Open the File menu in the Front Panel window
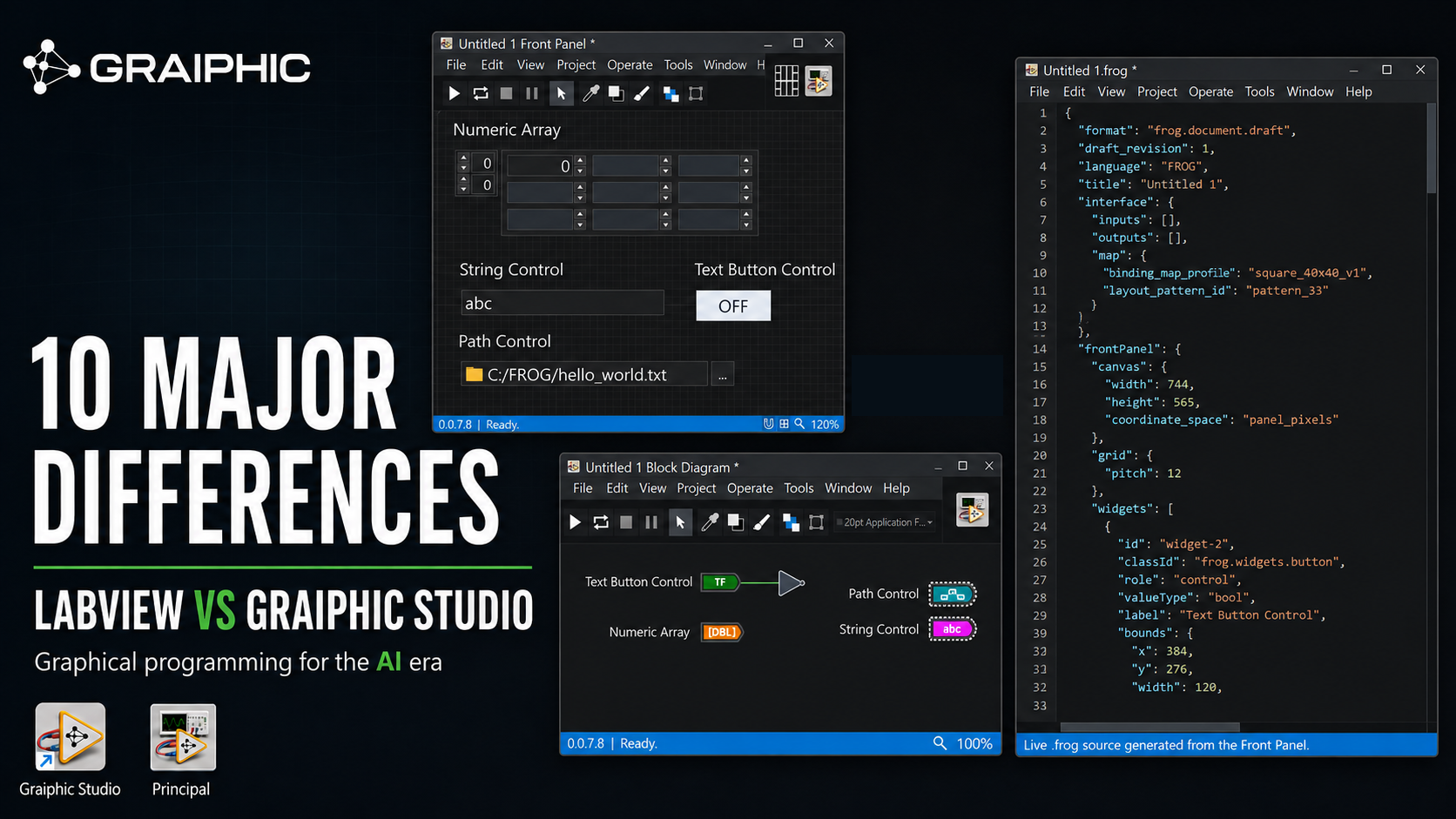This screenshot has height=819, width=1456. click(x=456, y=65)
